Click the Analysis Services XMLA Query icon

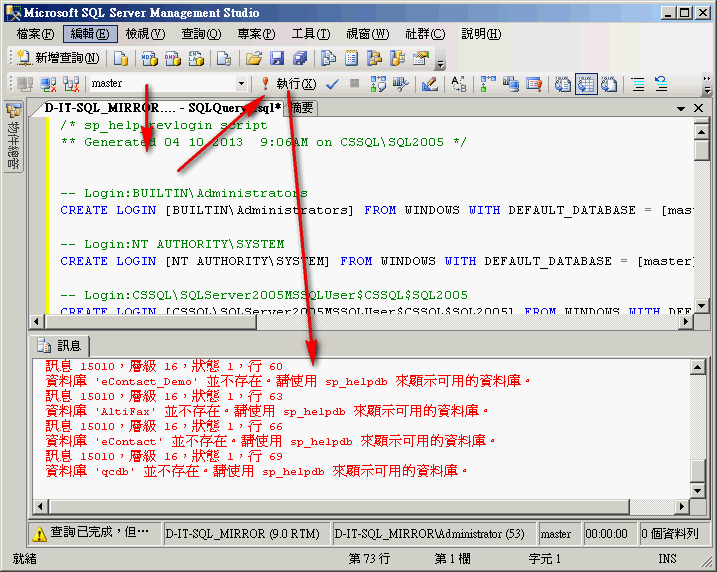tap(196, 58)
